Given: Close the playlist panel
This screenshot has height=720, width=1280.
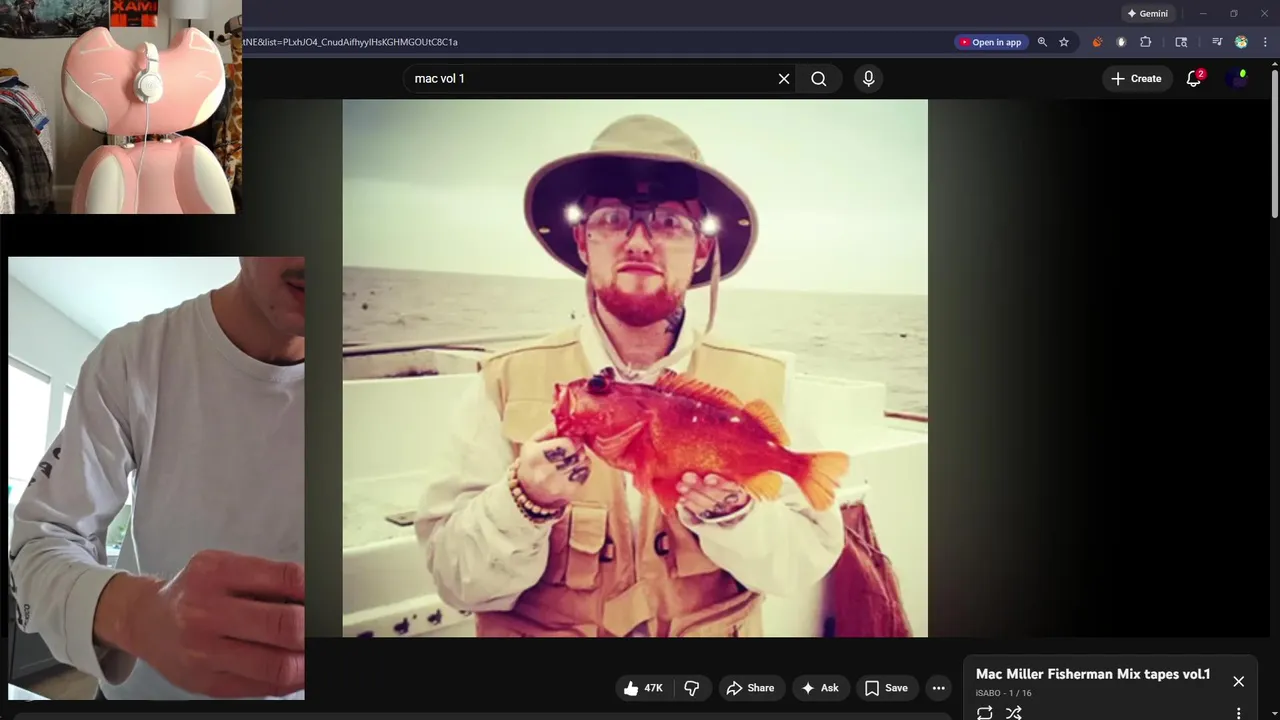Looking at the screenshot, I should click(1238, 681).
